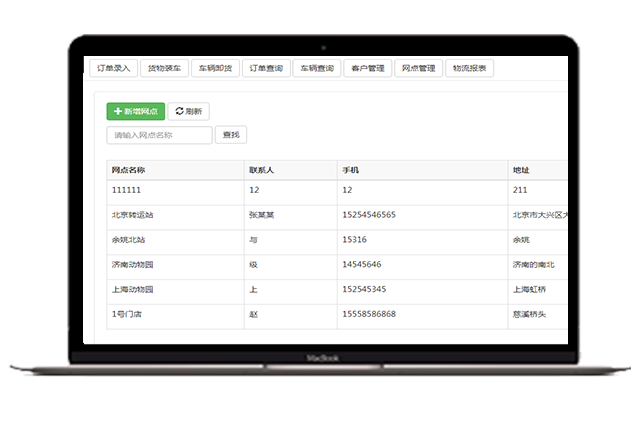This screenshot has width=640, height=425.
Task: Select the 余姚北站 row
Action: [129, 240]
